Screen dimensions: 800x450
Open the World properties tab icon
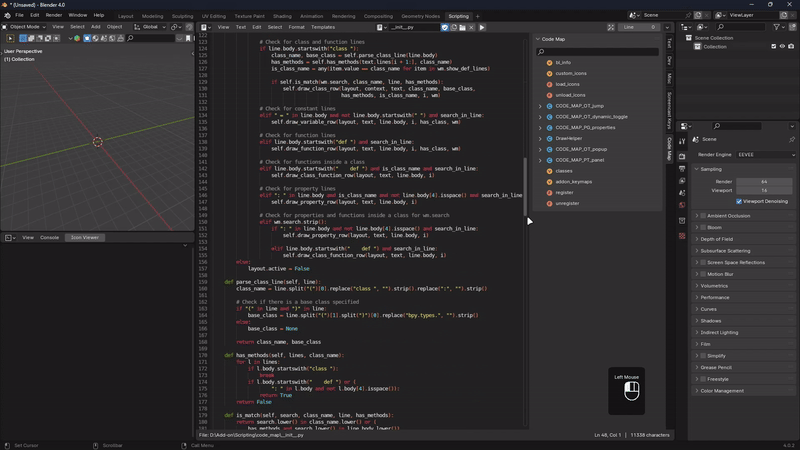click(682, 205)
